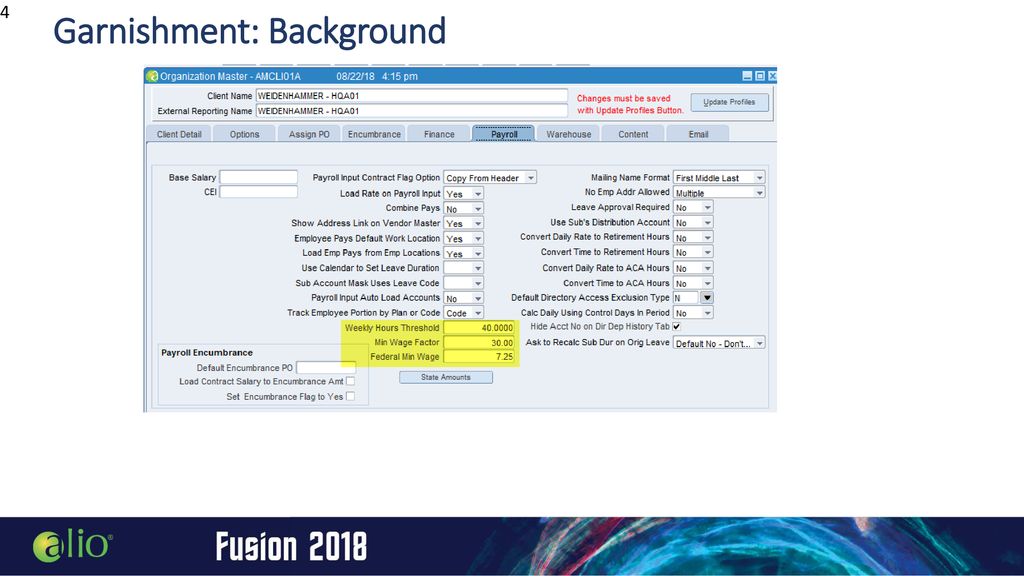The image size is (1024, 576).
Task: Open Convert Time to Retirement Hours dropdown
Action: click(693, 252)
